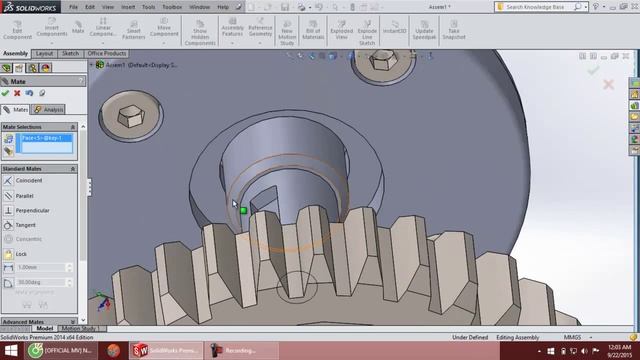
Task: Click the Linear Component Pattern tool
Action: coord(103,27)
